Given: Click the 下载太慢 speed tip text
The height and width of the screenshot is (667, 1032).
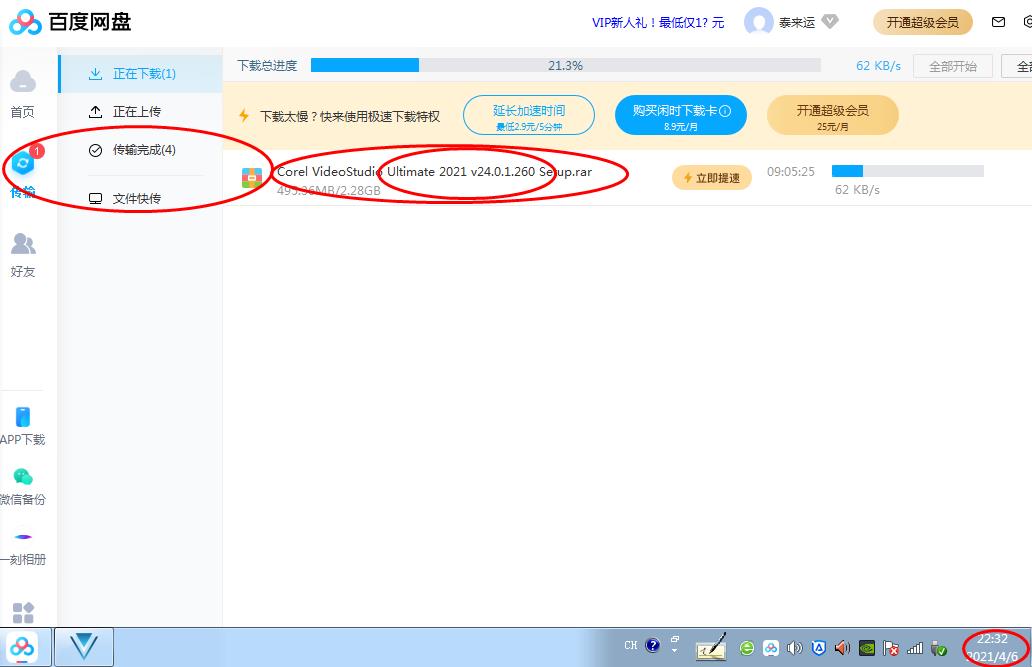Looking at the screenshot, I should point(350,117).
